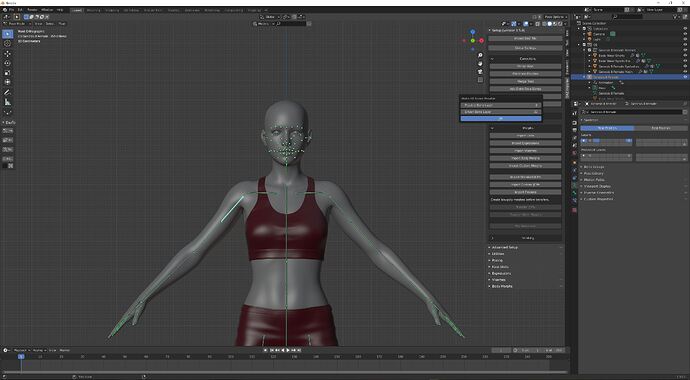The image size is (690, 380).
Task: Click the viewport zoom magnifier icon
Action: [480, 55]
